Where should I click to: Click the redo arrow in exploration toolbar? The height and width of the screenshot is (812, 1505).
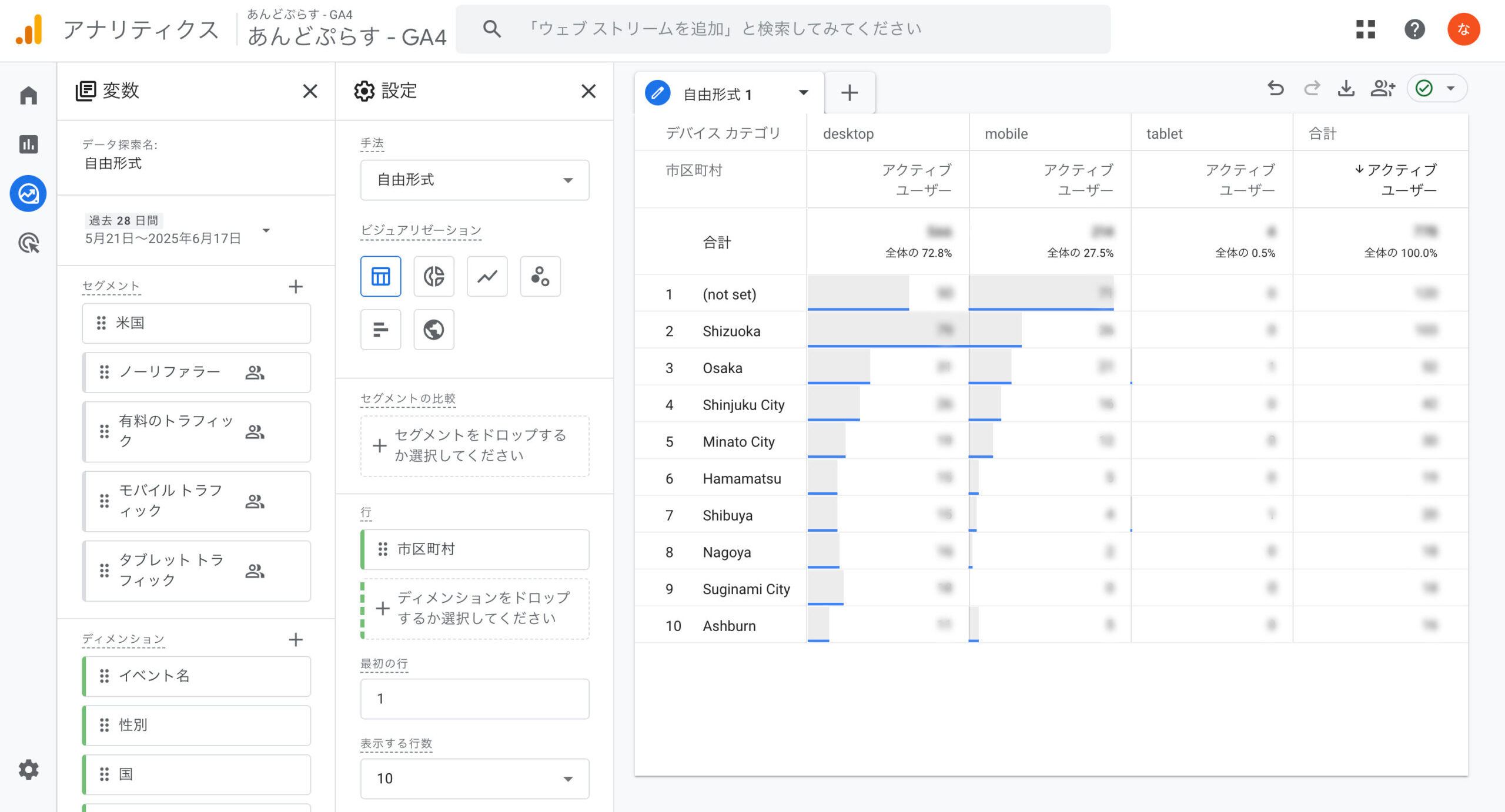click(x=1312, y=89)
